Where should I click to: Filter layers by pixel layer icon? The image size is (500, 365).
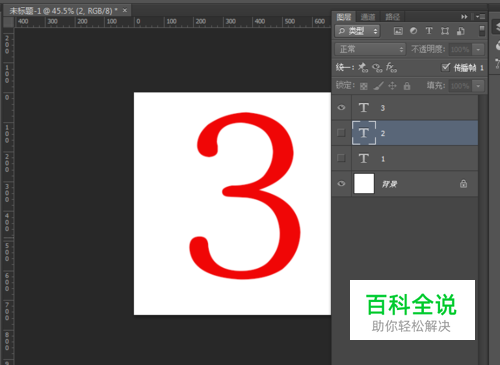tap(398, 31)
